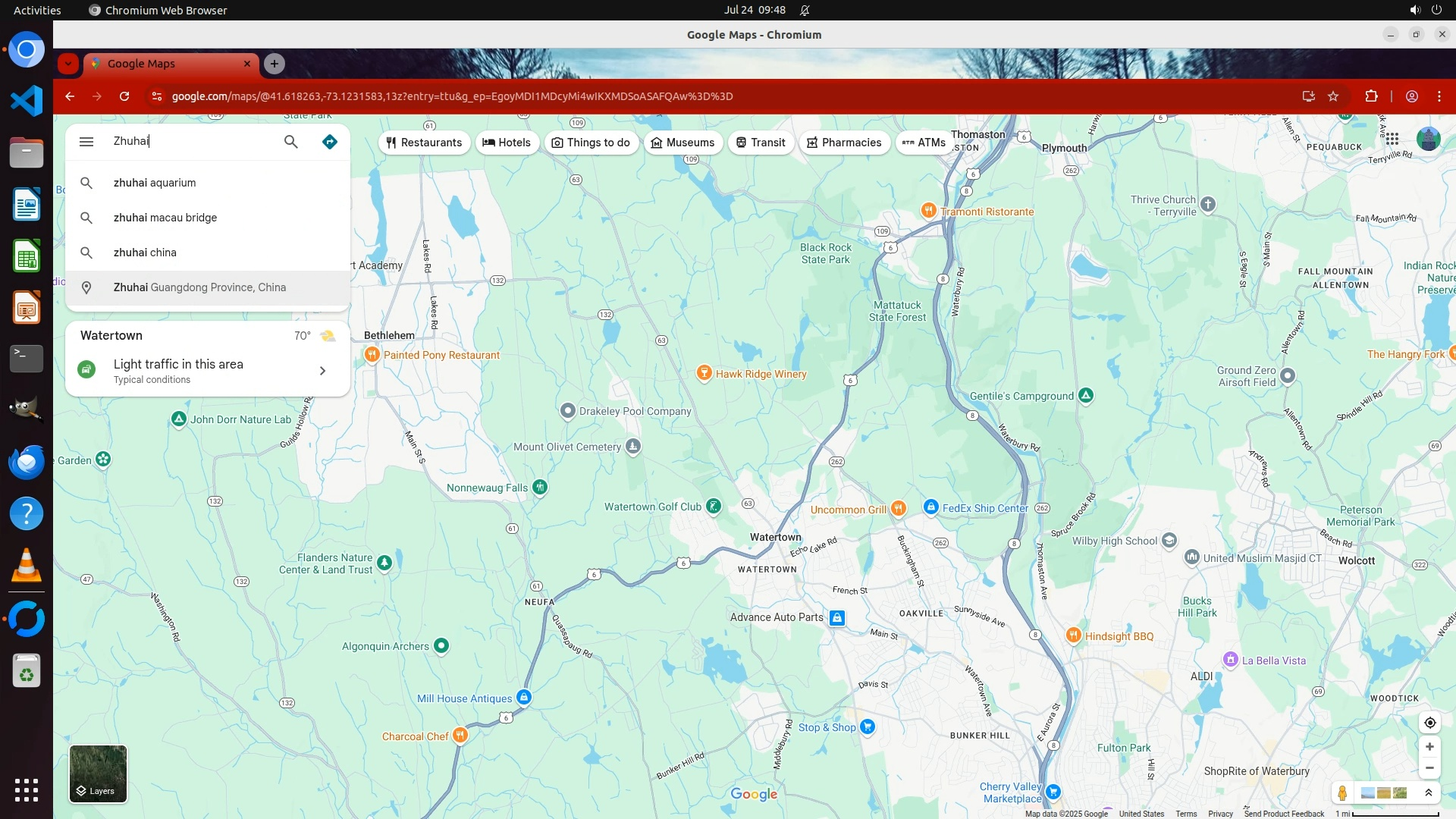Zoom out the map with minus button
The image size is (1456, 819).
point(1429,768)
